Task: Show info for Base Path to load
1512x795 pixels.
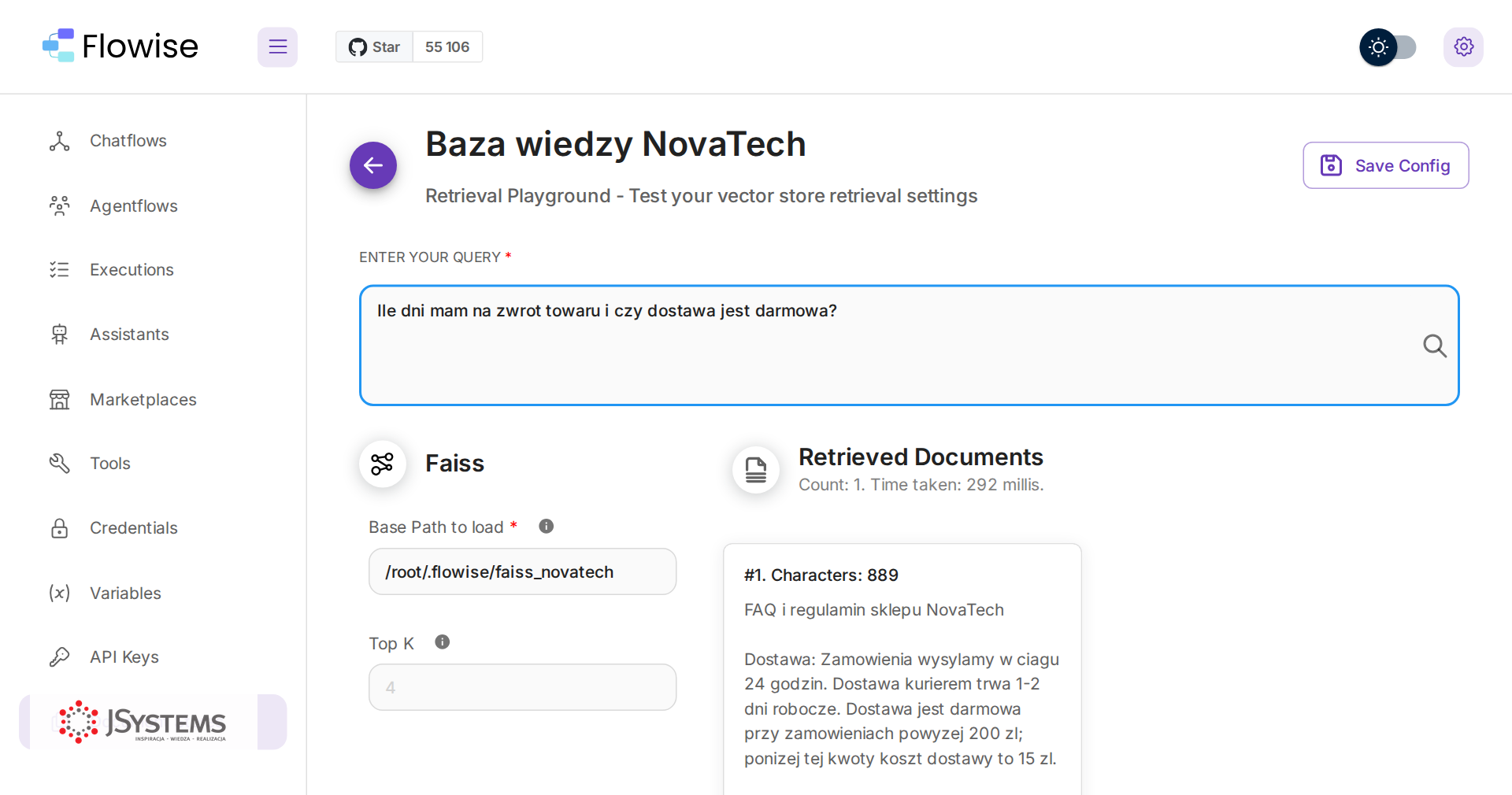Action: [x=546, y=527]
